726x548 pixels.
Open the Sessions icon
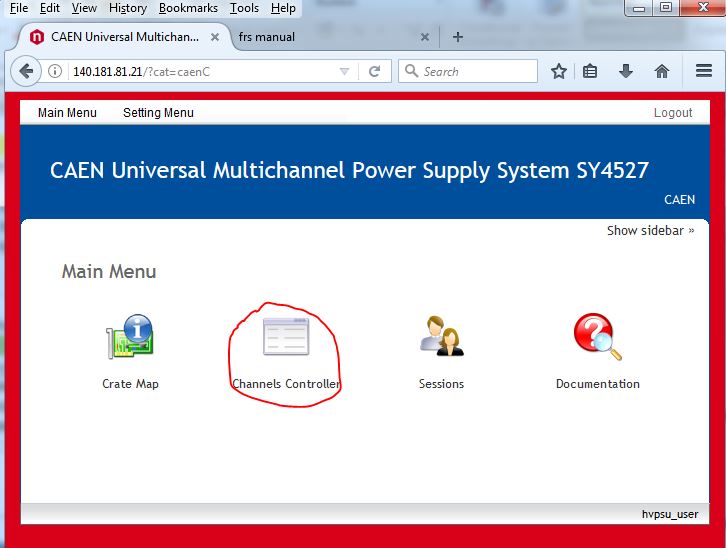click(x=441, y=338)
